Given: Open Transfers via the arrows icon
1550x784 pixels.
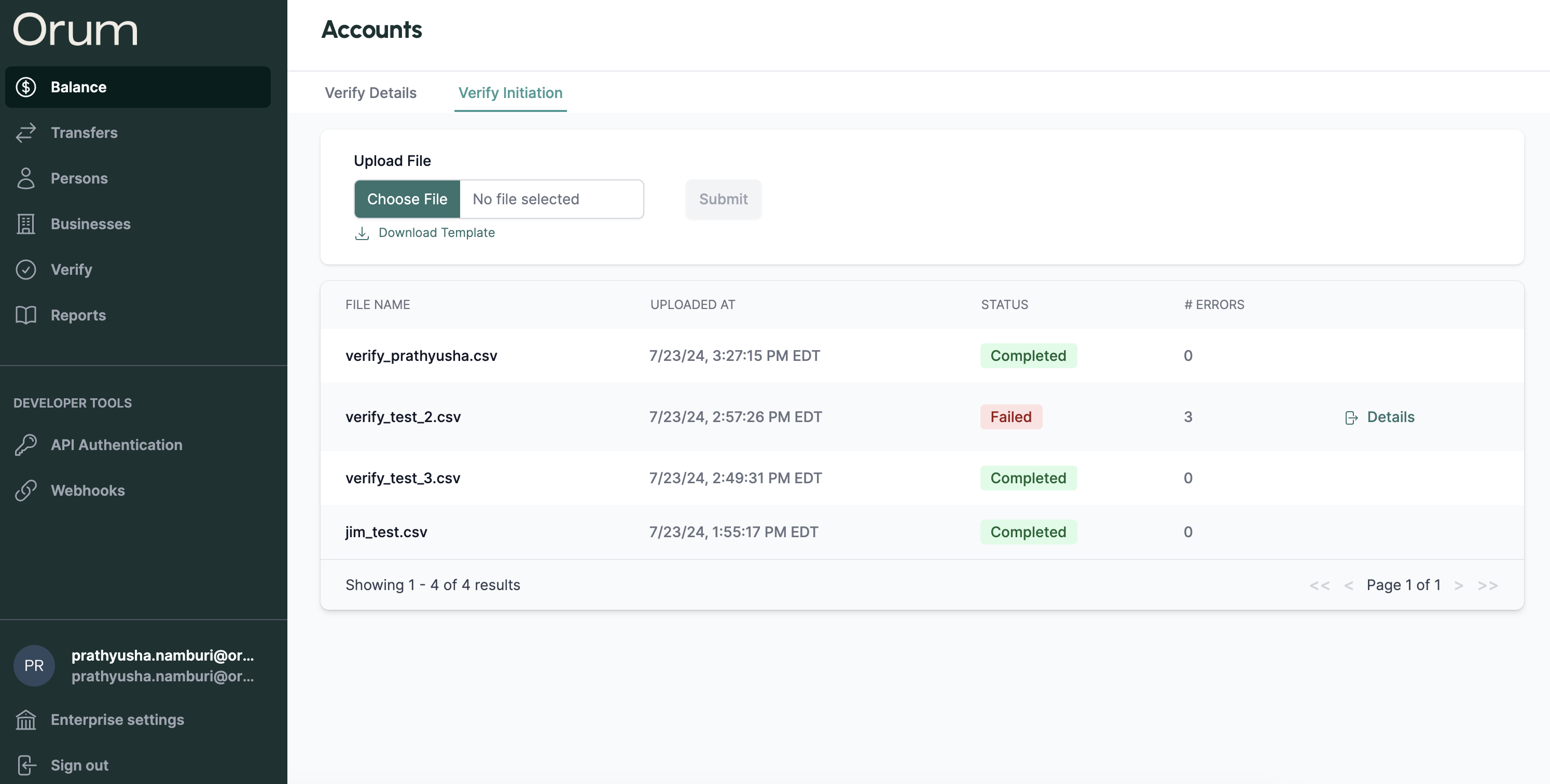Looking at the screenshot, I should tap(26, 133).
